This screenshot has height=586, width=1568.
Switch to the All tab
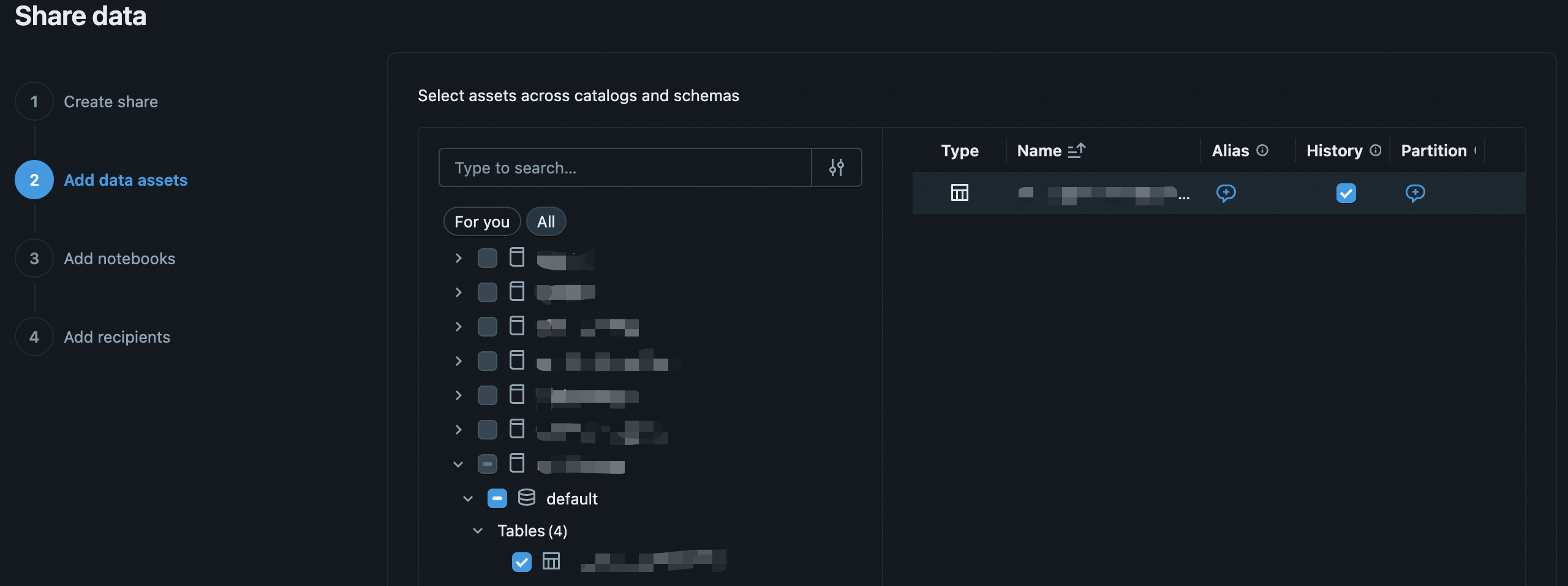[546, 221]
